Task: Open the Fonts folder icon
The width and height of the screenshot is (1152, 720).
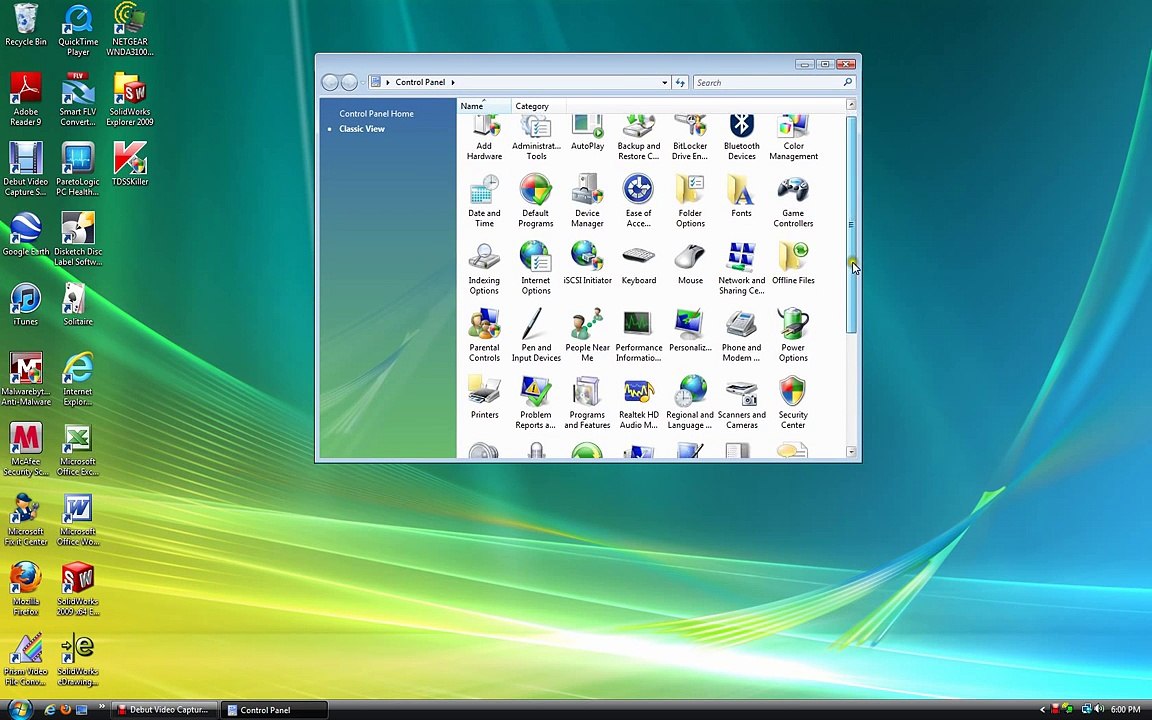Action: coord(741,197)
